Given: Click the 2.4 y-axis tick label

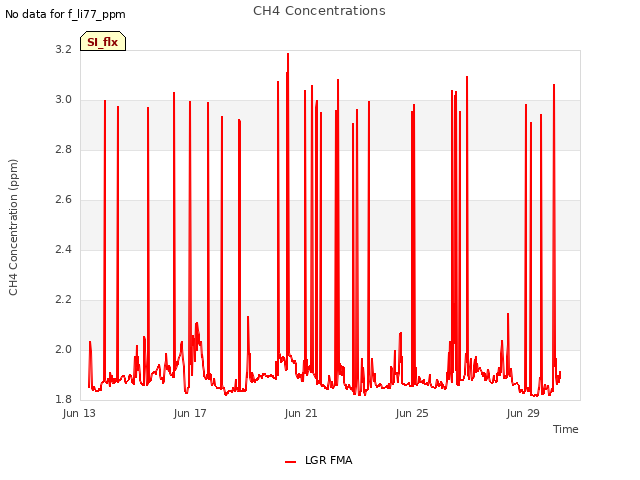Looking at the screenshot, I should [x=63, y=249].
